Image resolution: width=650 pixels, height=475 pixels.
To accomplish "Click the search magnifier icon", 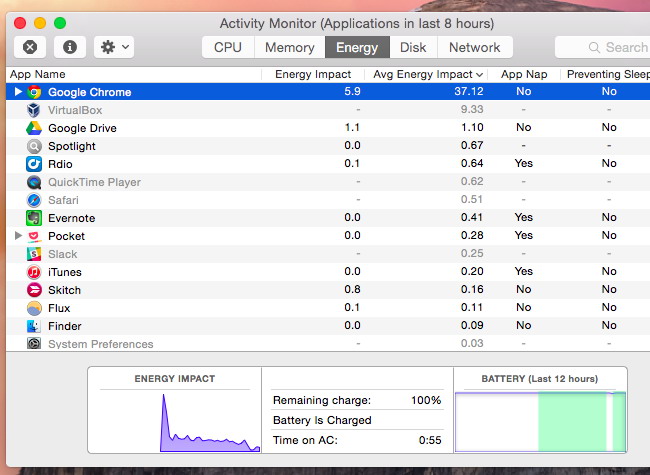I will click(594, 47).
